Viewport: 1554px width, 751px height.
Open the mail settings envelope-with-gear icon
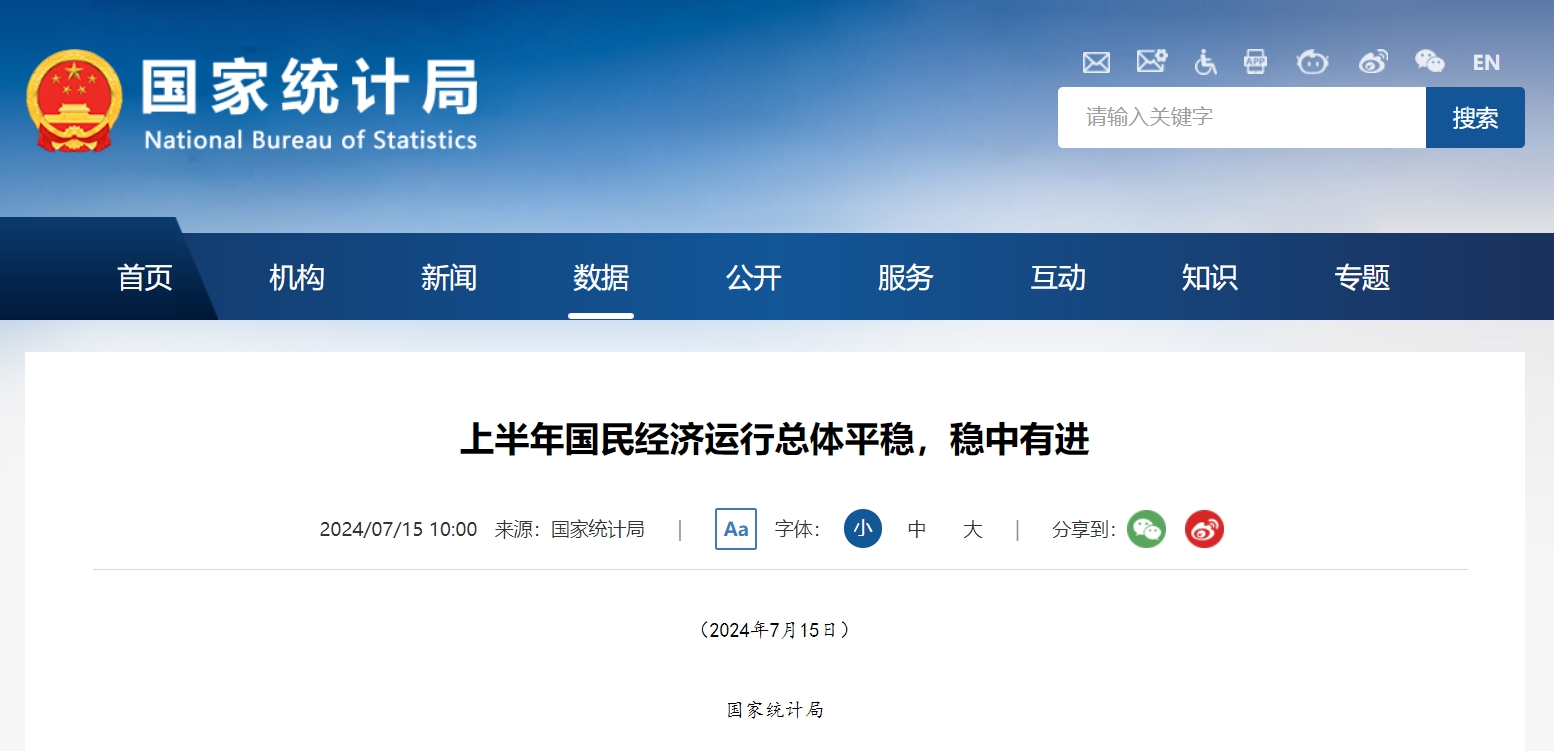point(1151,62)
